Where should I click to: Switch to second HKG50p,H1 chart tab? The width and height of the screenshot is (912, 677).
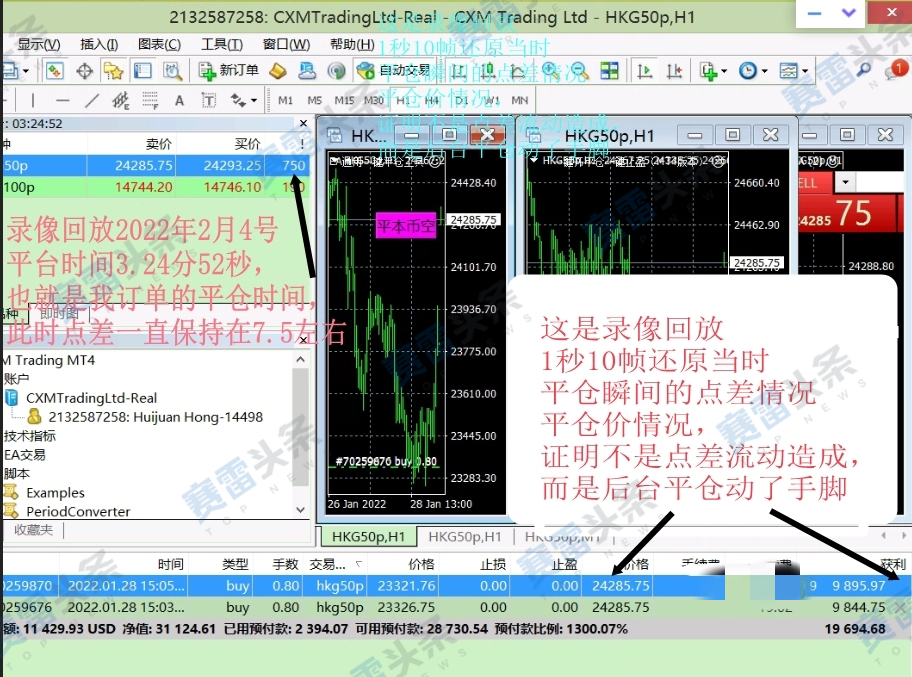(465, 536)
